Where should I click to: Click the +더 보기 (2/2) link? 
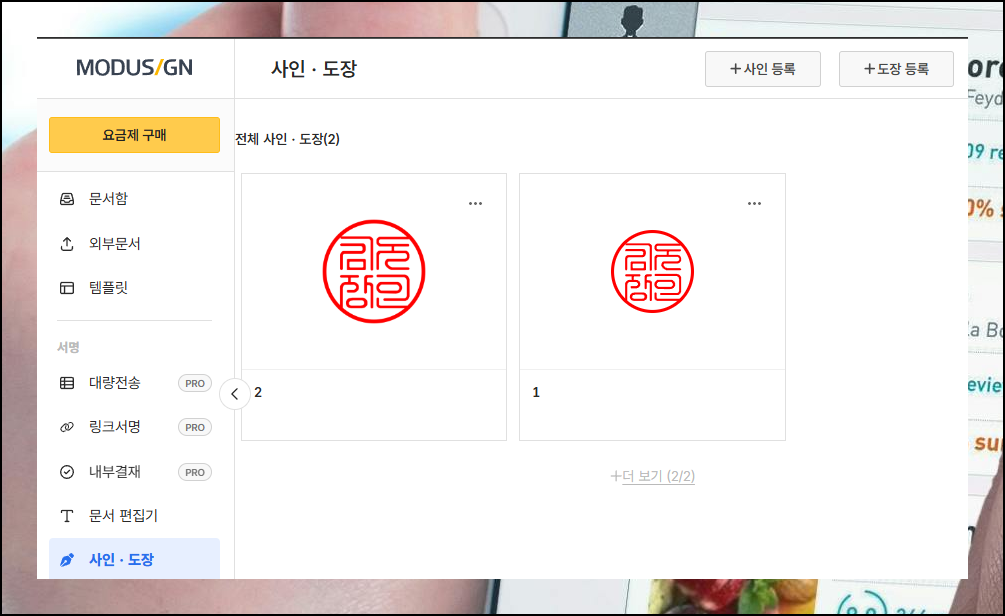(x=652, y=476)
